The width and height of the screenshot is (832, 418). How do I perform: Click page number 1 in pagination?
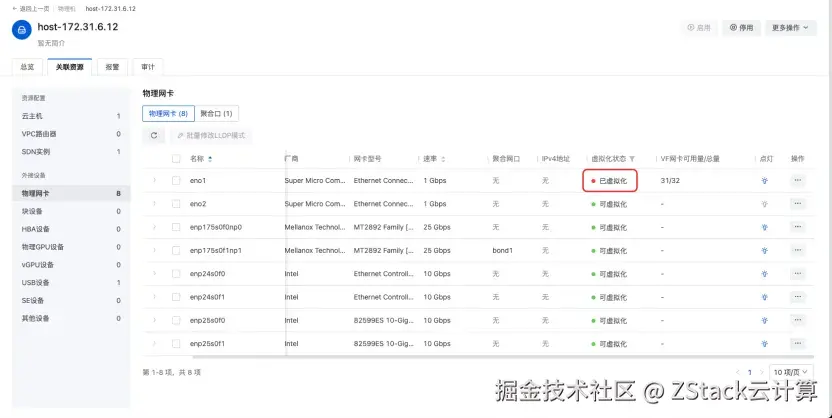[x=750, y=372]
